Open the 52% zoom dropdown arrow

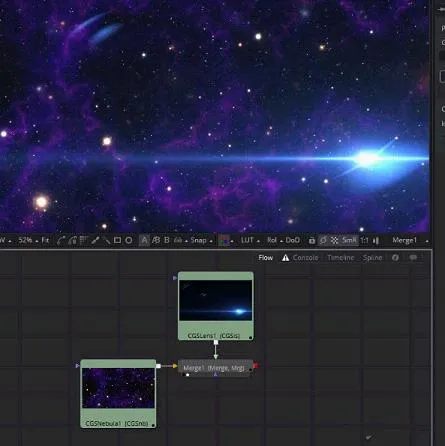[37, 241]
